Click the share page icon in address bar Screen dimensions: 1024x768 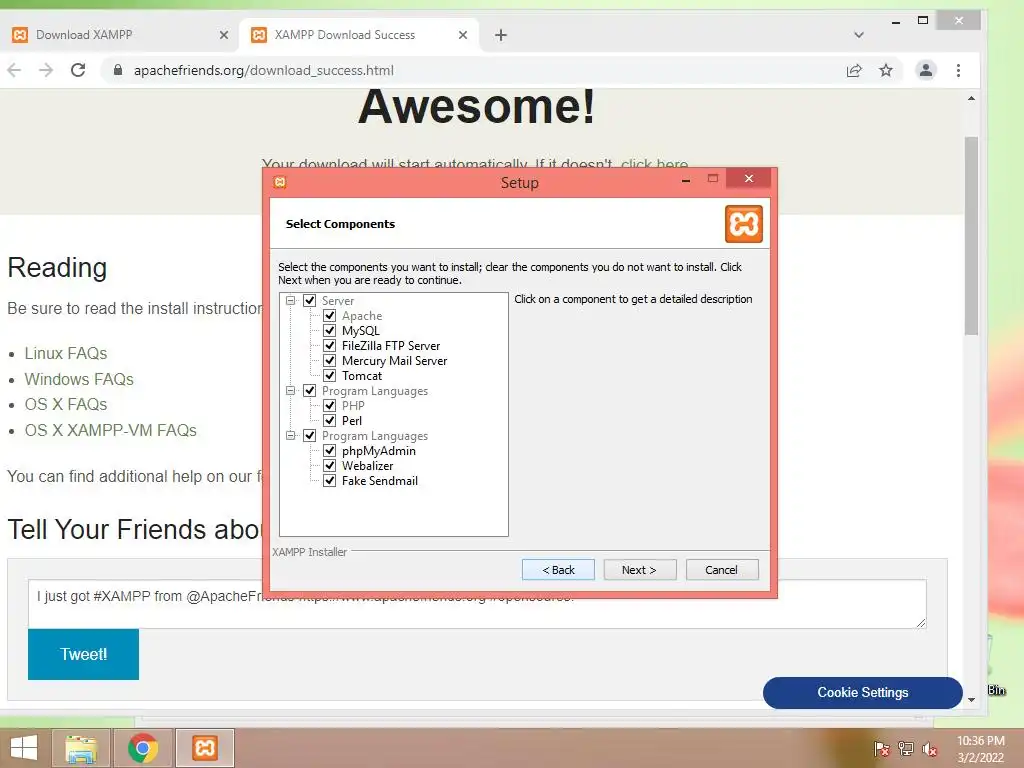tap(854, 71)
